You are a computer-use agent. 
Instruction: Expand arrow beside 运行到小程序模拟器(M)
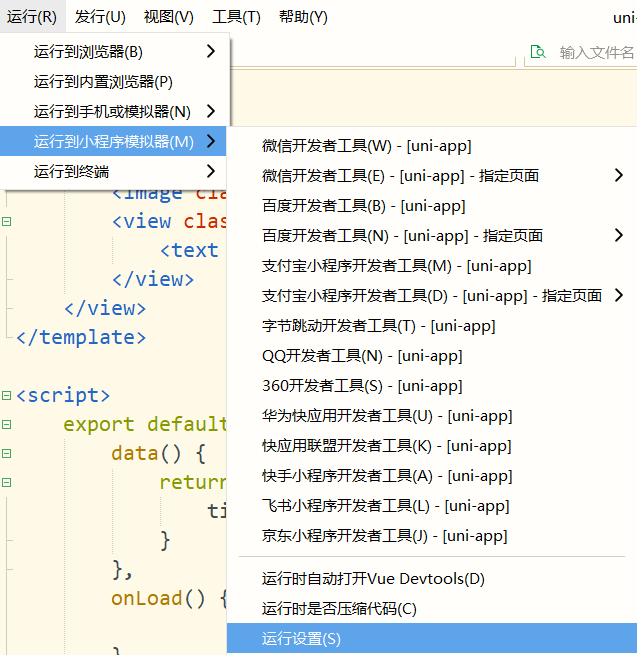click(x=211, y=141)
